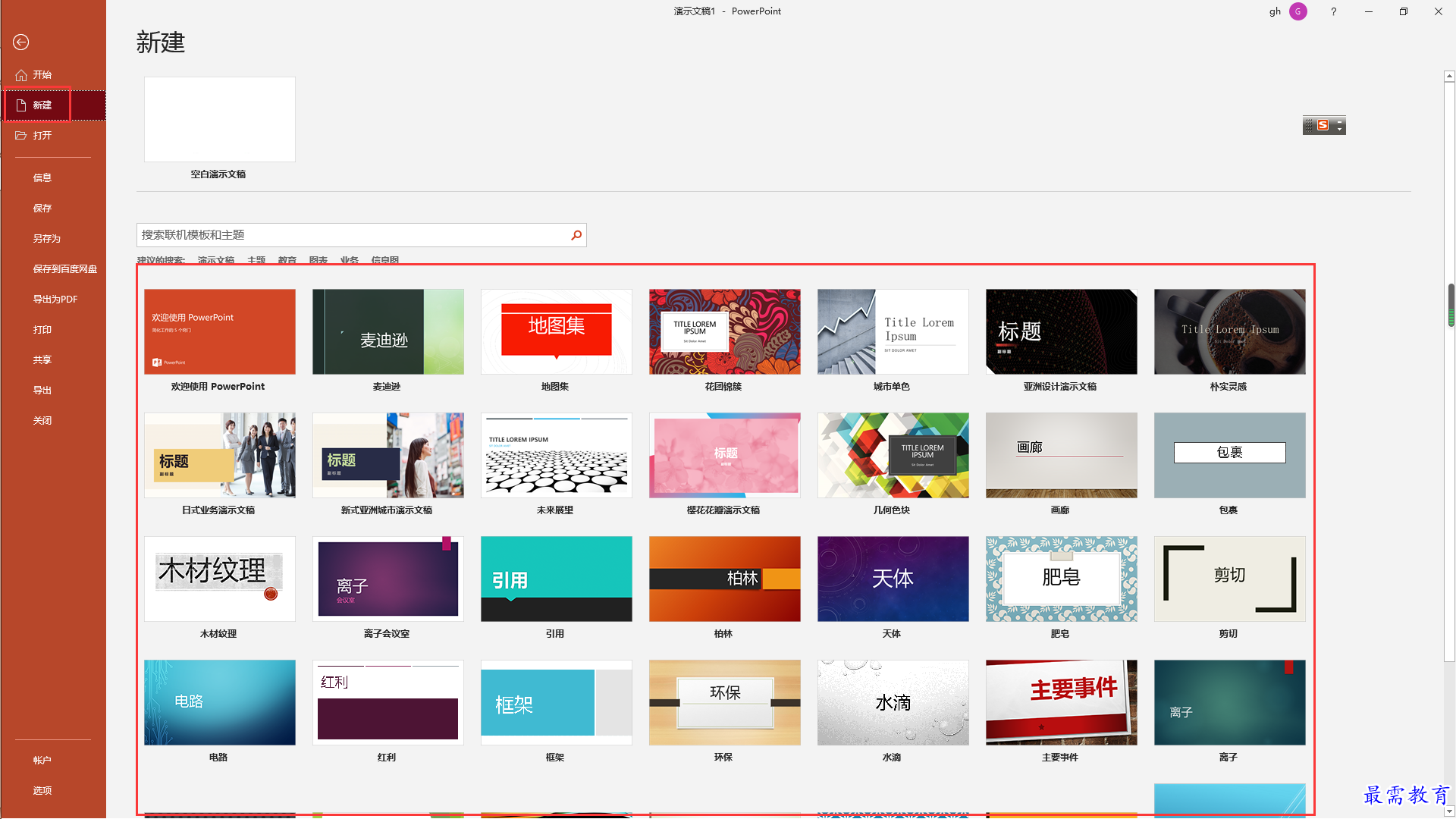Open the 开始 home page

point(53,75)
